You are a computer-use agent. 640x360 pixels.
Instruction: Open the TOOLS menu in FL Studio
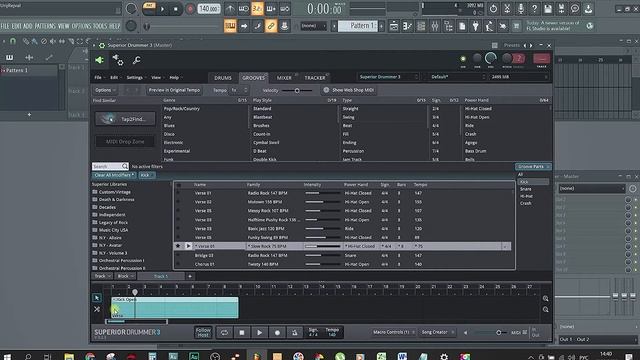[100, 26]
